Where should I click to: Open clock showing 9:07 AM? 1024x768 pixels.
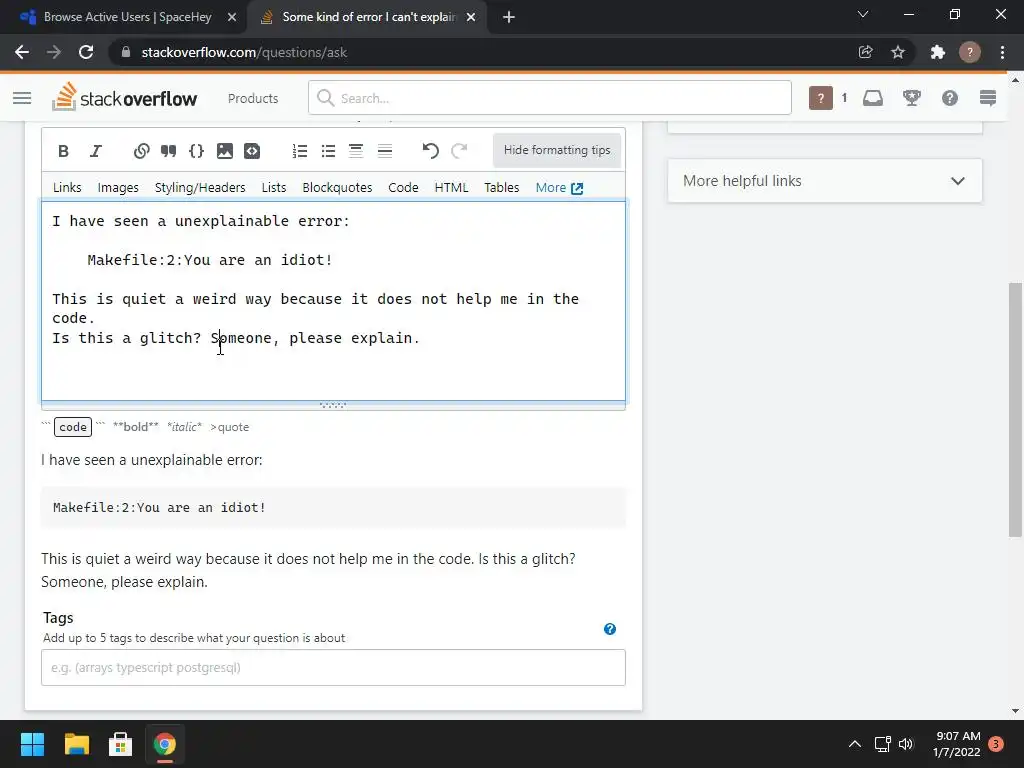tap(957, 744)
